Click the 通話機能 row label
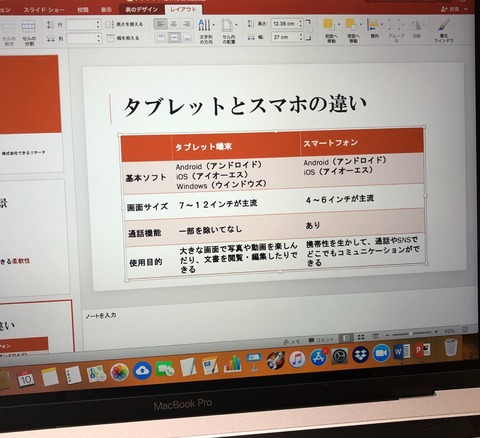 tap(145, 233)
